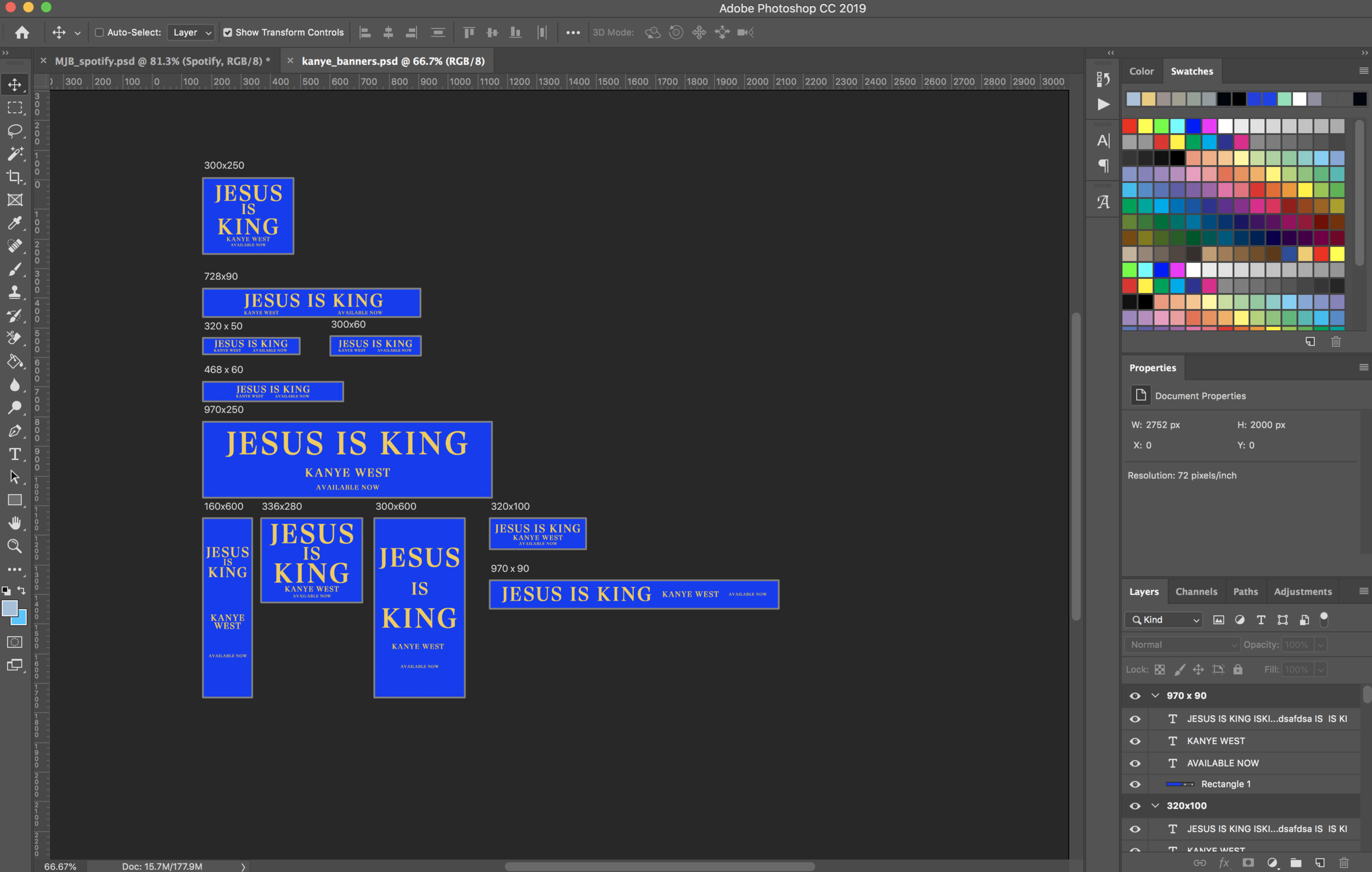This screenshot has height=872, width=1372.
Task: Open Move tool preset picker arrow
Action: (77, 33)
